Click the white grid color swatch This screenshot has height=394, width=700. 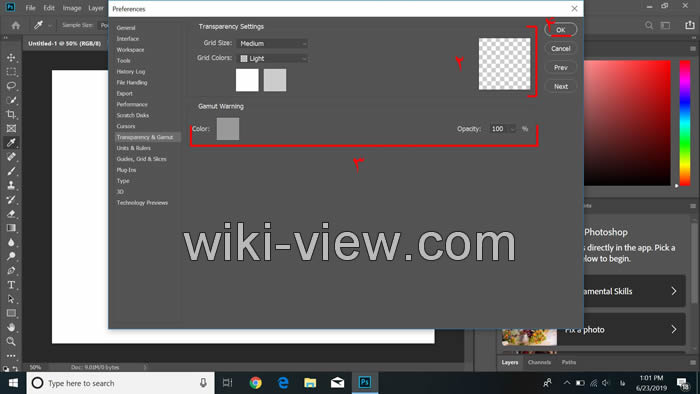[x=247, y=80]
